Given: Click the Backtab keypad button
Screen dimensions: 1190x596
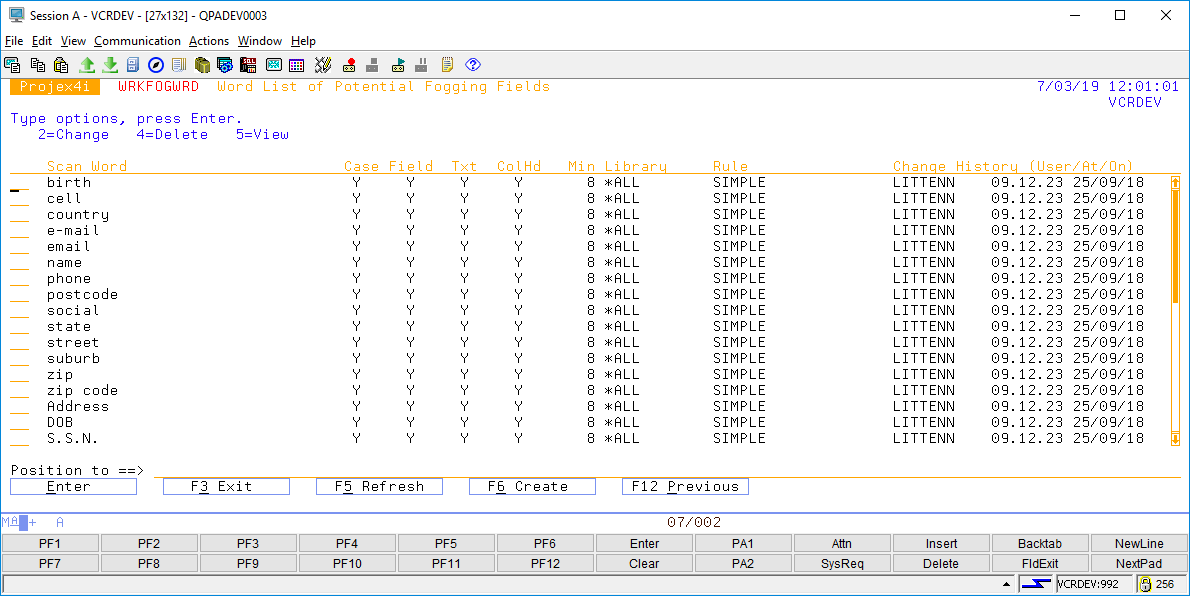Looking at the screenshot, I should pos(1040,544).
